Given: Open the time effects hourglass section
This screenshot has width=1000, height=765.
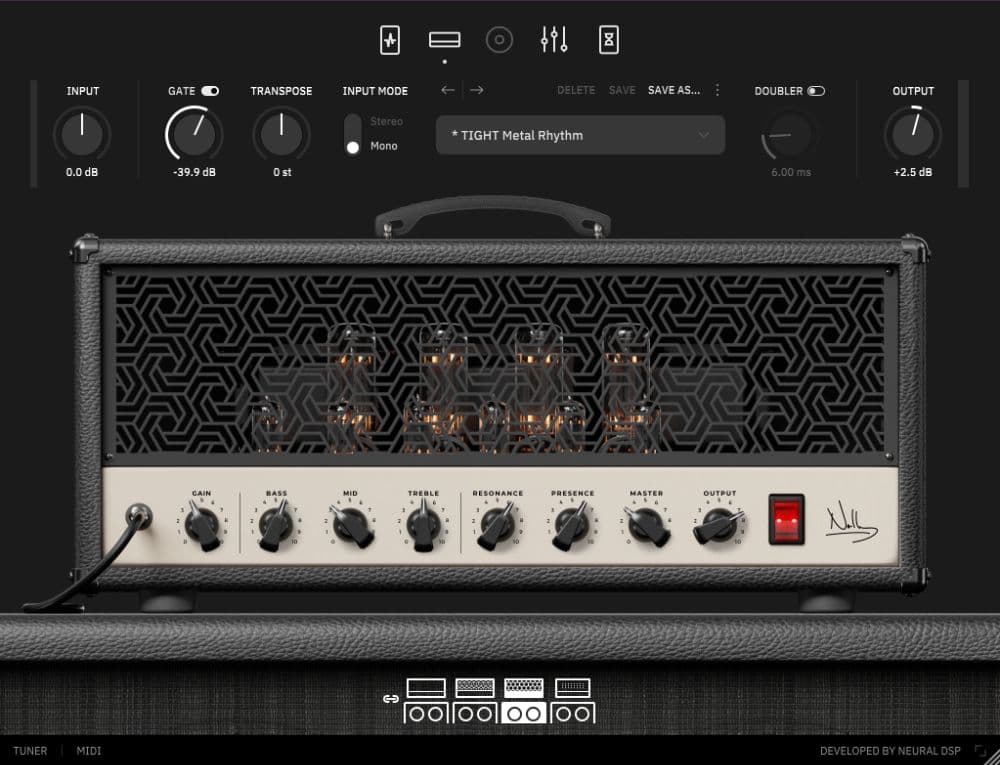Looking at the screenshot, I should pos(609,40).
